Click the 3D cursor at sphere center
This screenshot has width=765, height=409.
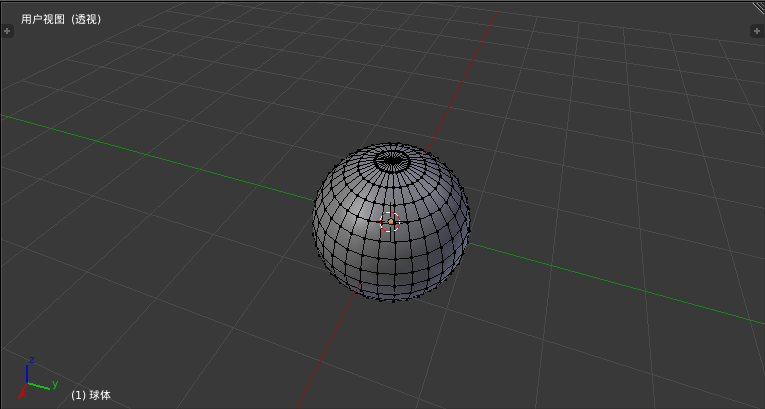(x=390, y=222)
